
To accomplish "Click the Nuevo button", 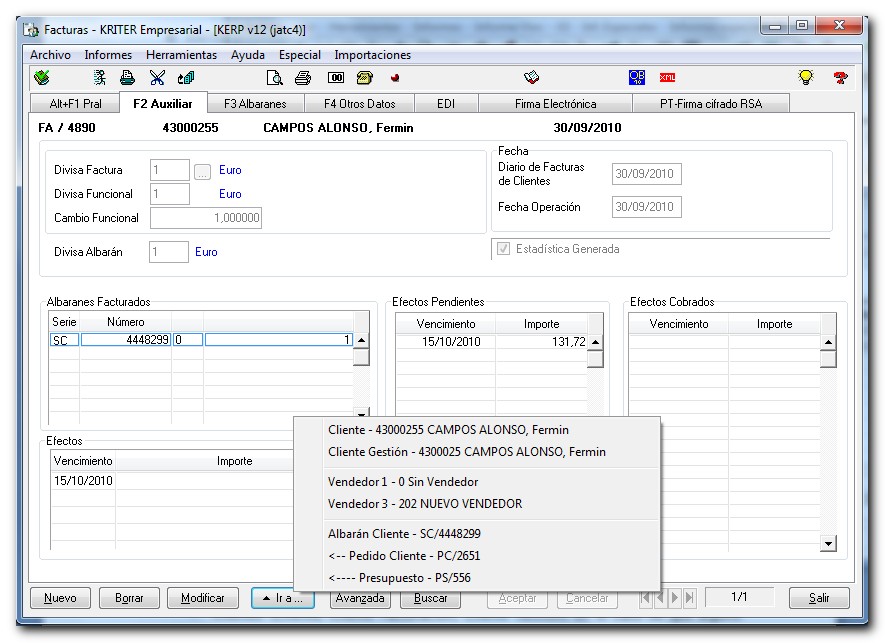I will [x=60, y=598].
